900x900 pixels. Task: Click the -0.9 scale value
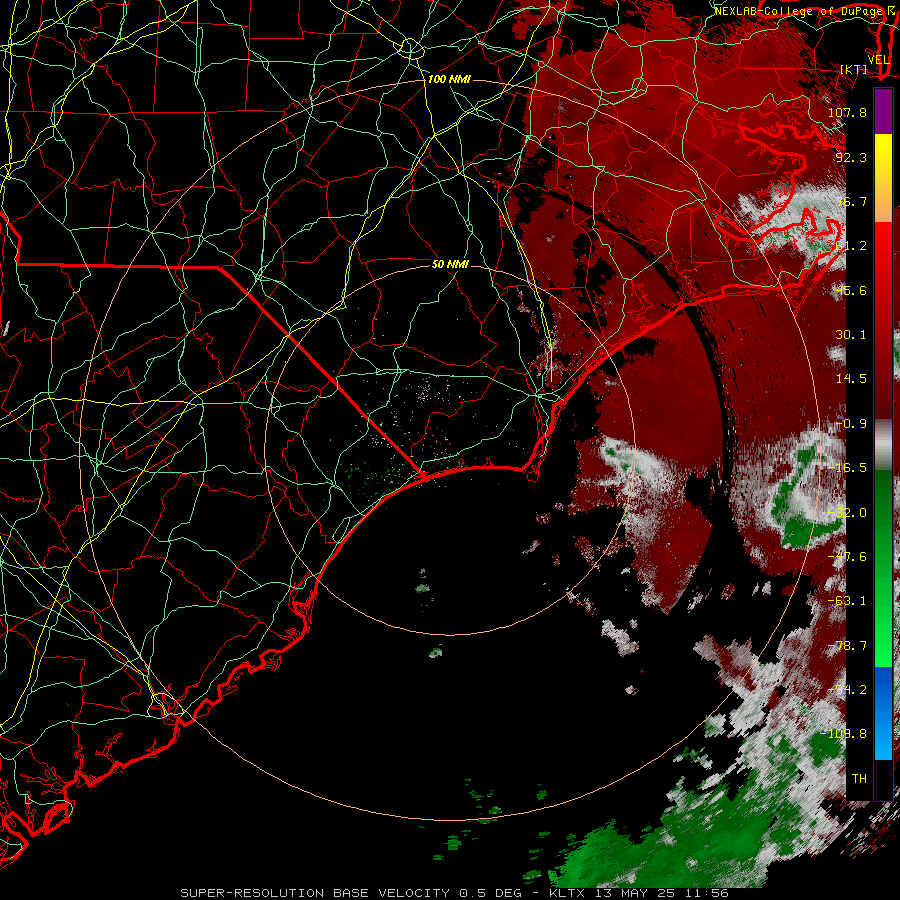click(x=851, y=424)
